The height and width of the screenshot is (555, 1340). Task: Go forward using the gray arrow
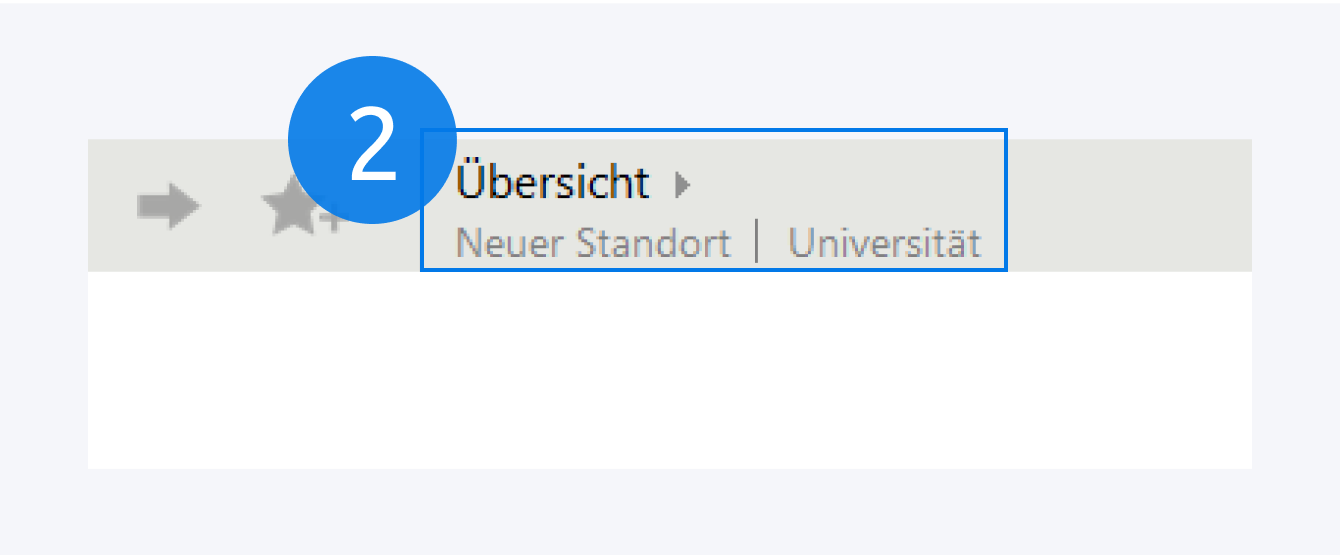click(x=169, y=206)
